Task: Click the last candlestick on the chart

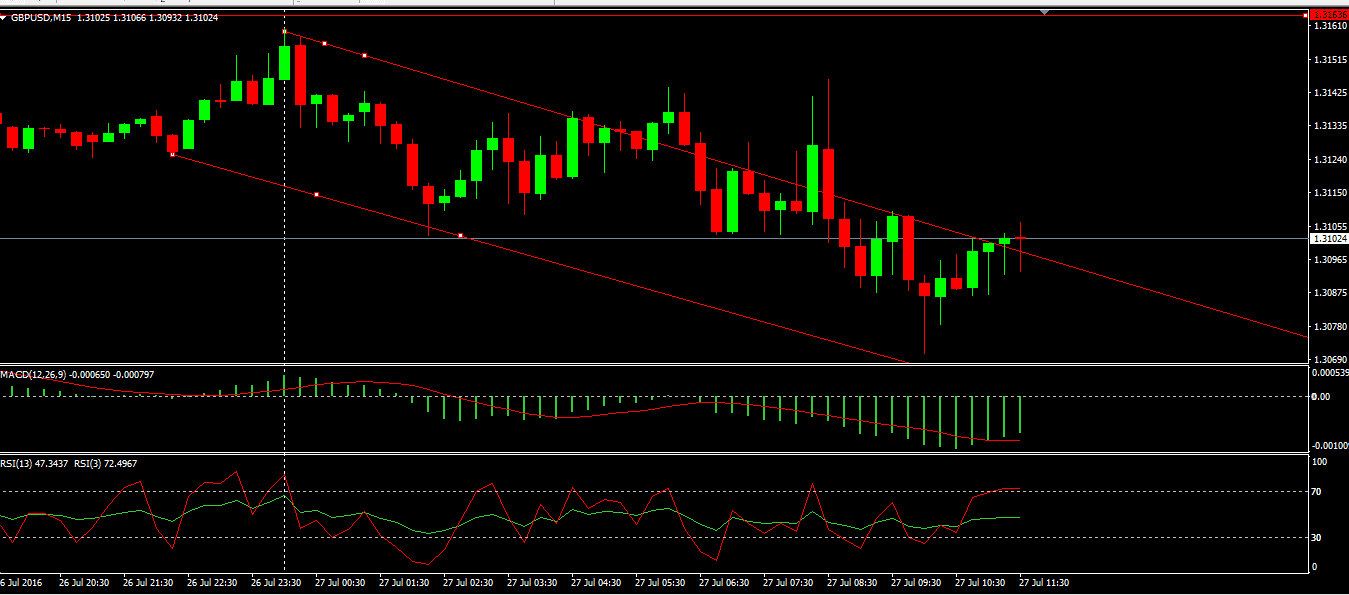Action: click(1020, 245)
